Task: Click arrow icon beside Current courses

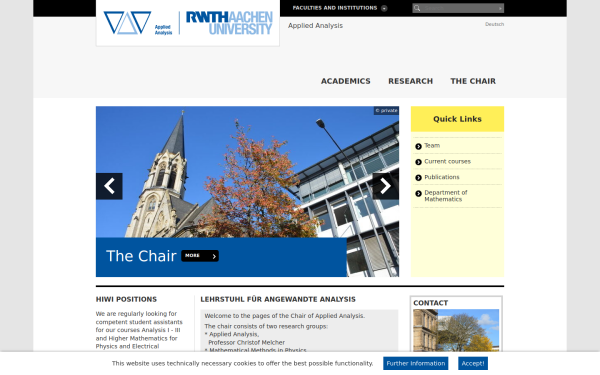Action: [x=418, y=162]
